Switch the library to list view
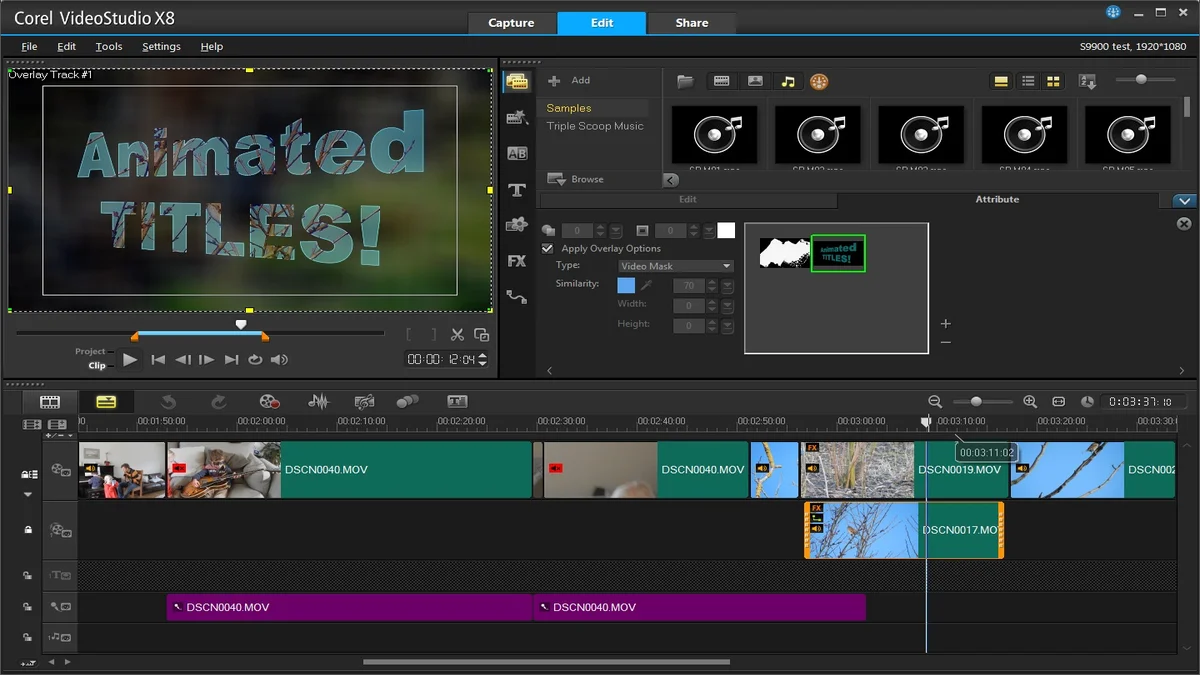This screenshot has height=675, width=1200. point(1026,81)
